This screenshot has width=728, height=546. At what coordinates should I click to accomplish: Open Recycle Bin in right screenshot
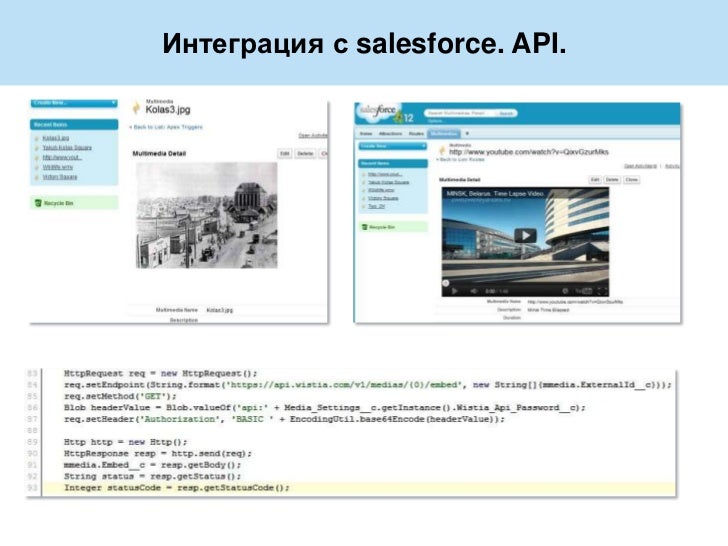[378, 227]
